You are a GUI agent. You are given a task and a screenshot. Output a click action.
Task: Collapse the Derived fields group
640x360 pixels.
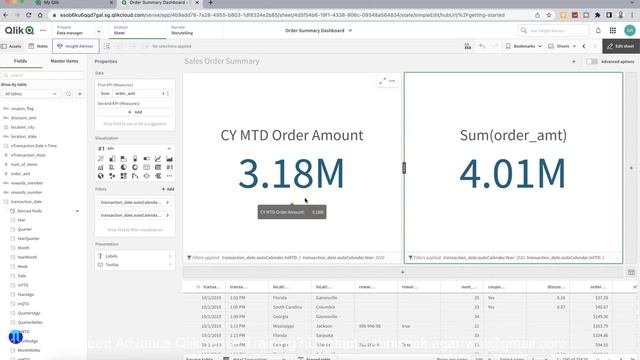point(77,211)
